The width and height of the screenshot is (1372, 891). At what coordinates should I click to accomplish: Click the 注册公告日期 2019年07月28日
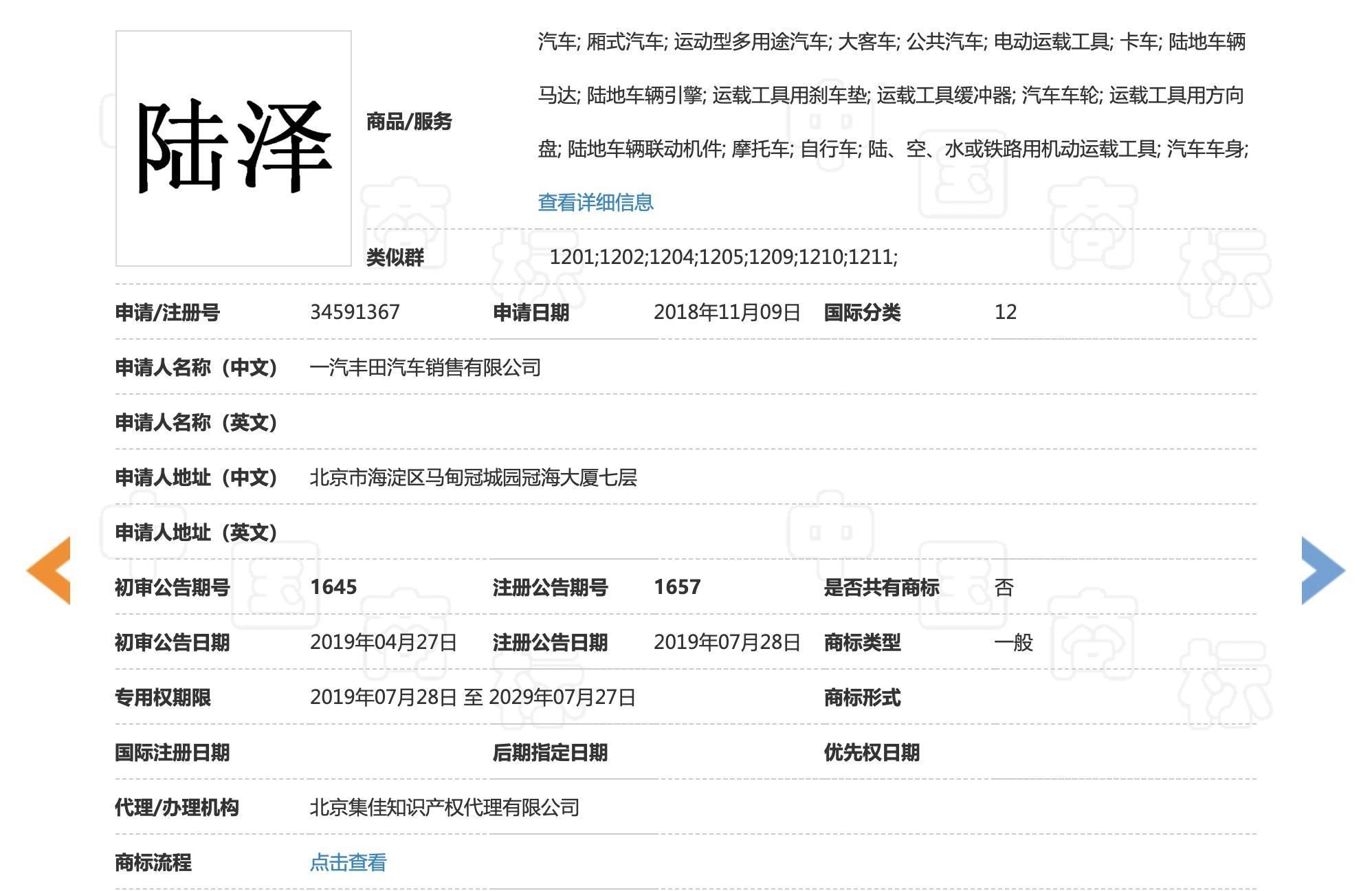click(727, 643)
